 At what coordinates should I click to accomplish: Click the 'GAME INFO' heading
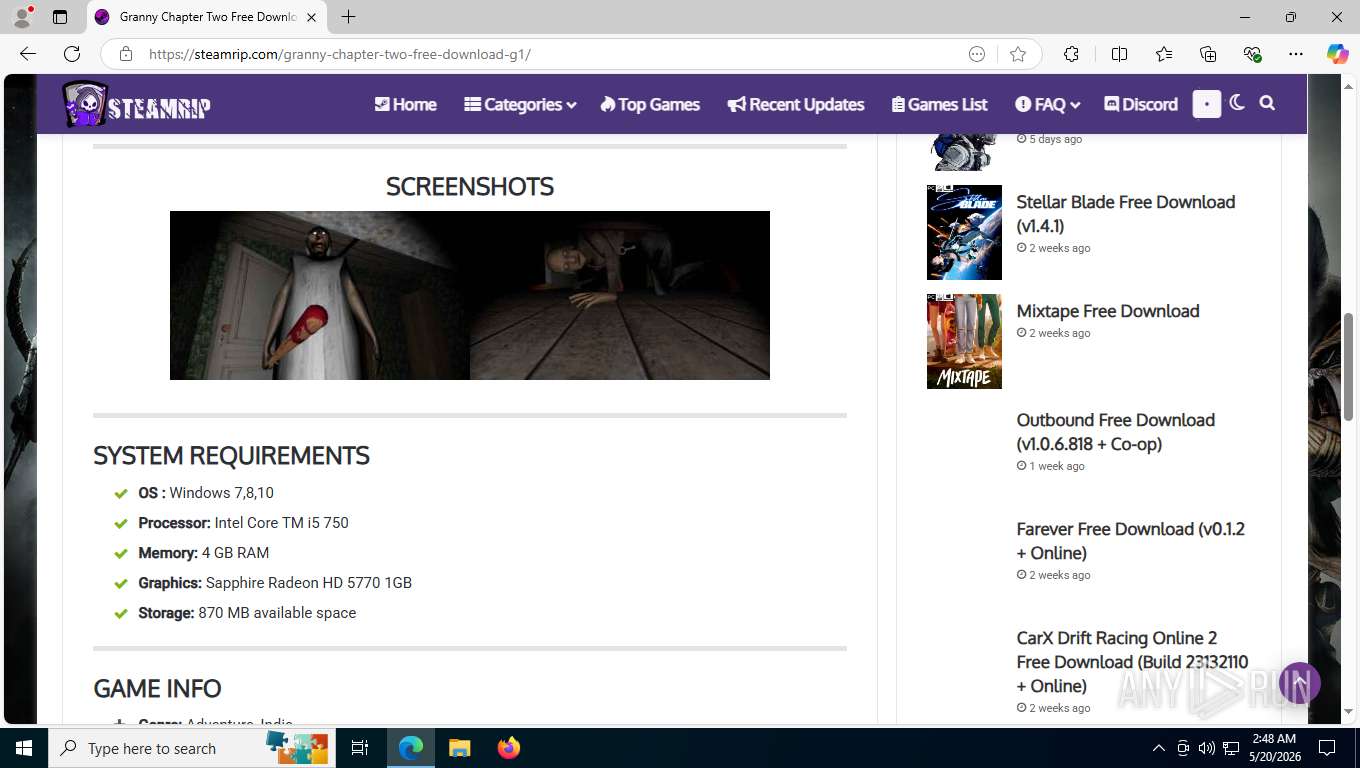(157, 689)
